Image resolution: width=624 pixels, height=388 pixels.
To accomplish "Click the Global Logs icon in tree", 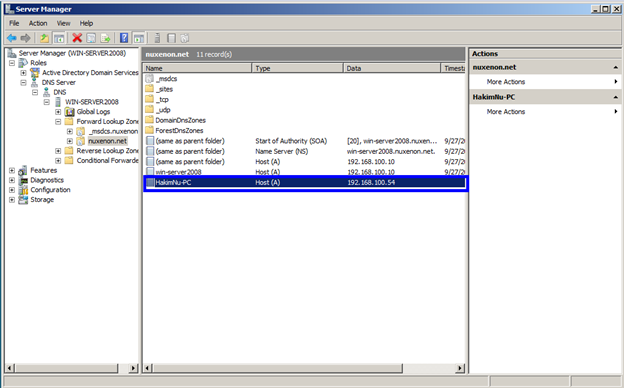I will tap(69, 112).
